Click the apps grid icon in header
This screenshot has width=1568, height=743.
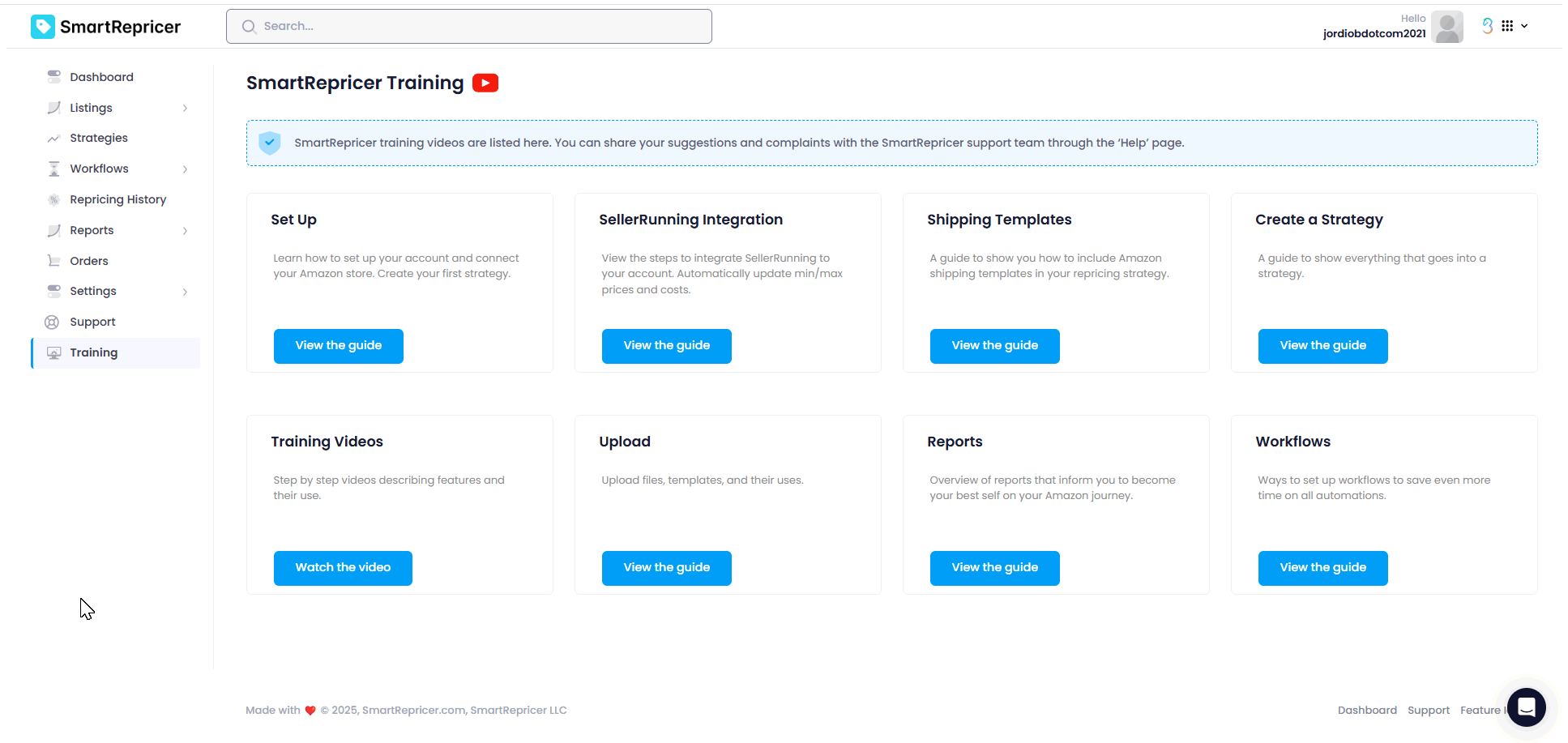[1507, 26]
